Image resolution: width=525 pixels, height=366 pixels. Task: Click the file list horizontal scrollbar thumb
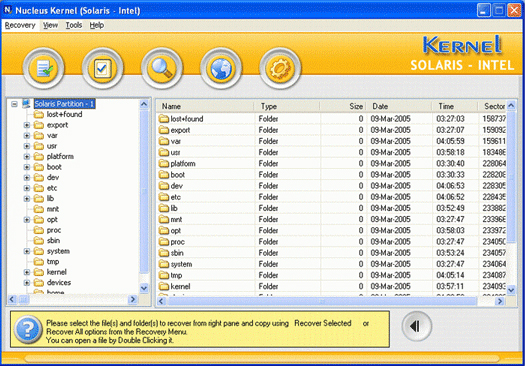321,301
